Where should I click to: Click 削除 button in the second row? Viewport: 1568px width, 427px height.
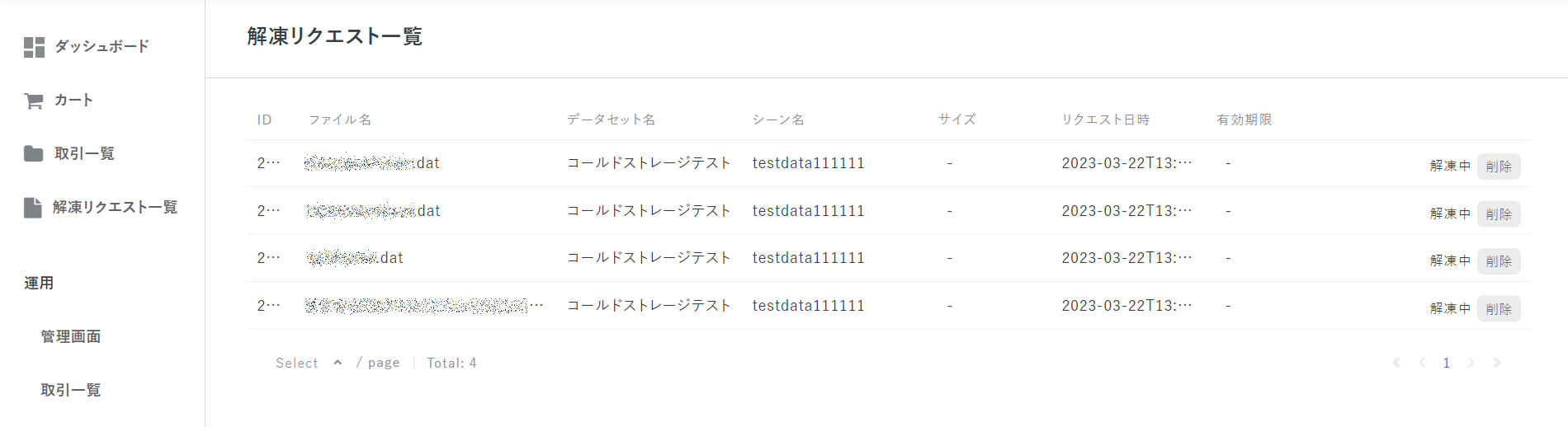[1499, 214]
